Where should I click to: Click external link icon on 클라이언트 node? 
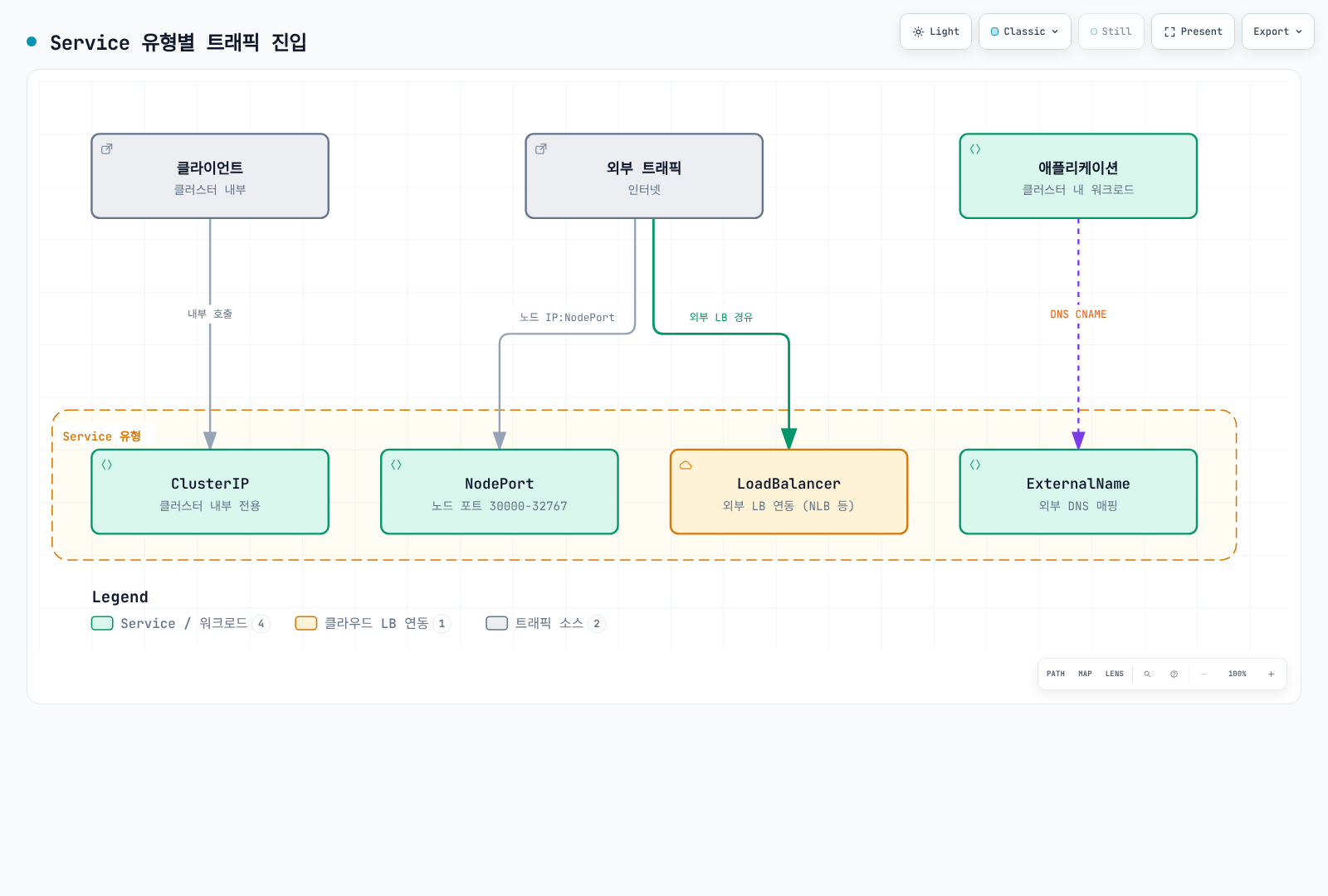pyautogui.click(x=107, y=149)
